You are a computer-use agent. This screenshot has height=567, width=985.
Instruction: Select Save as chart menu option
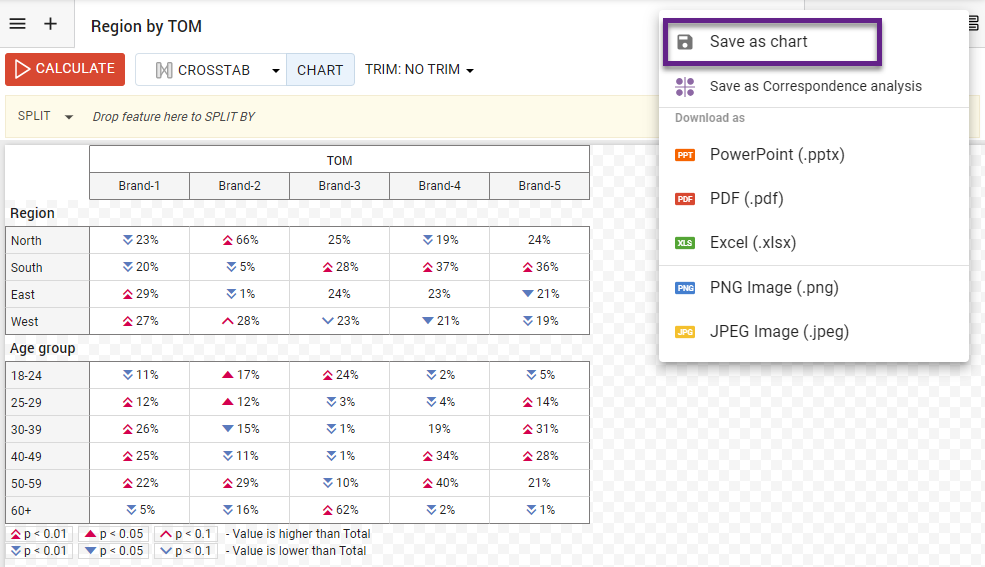(759, 42)
